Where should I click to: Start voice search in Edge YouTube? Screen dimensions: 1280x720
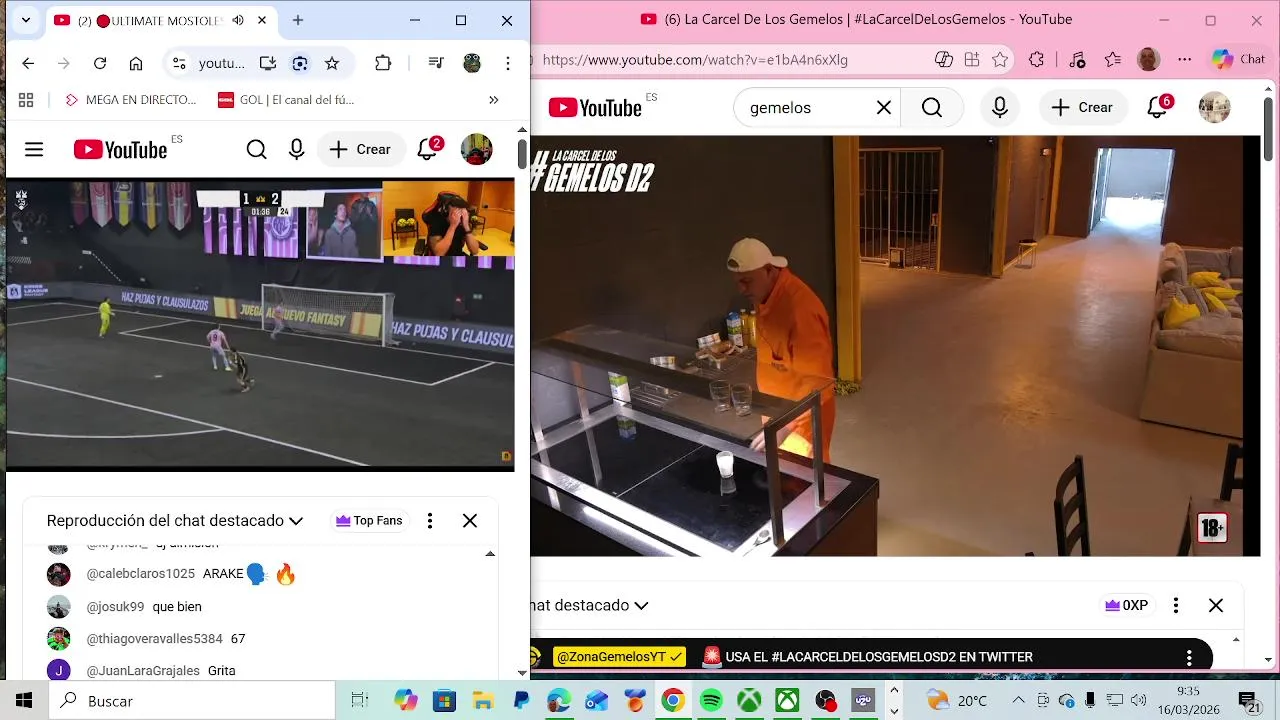[1000, 108]
